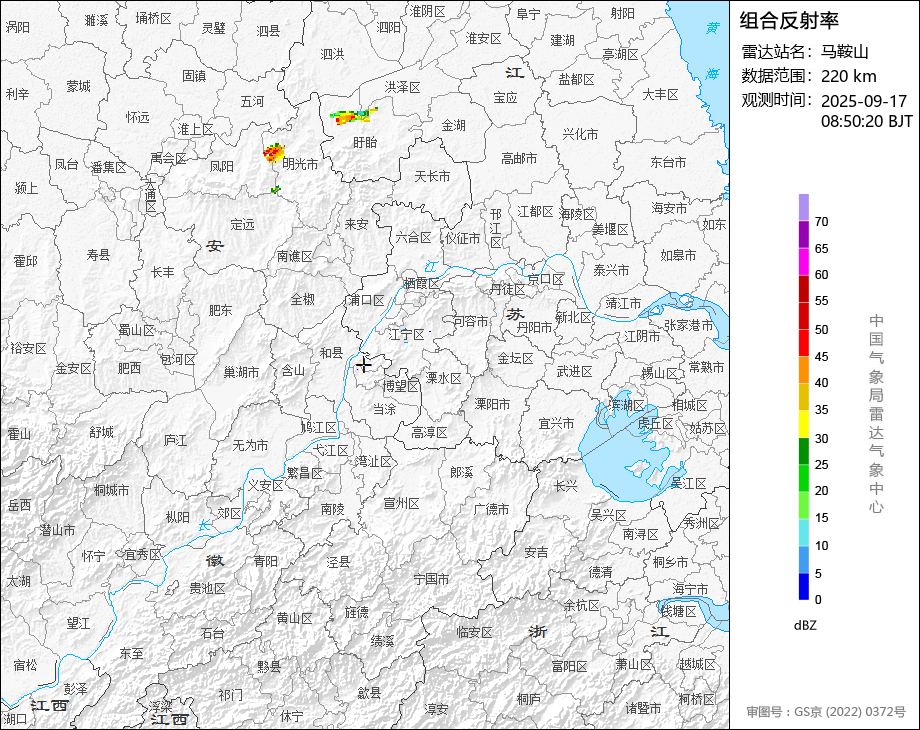This screenshot has height=730, width=920.
Task: Click the 黄山区 map label
Action: [295, 618]
